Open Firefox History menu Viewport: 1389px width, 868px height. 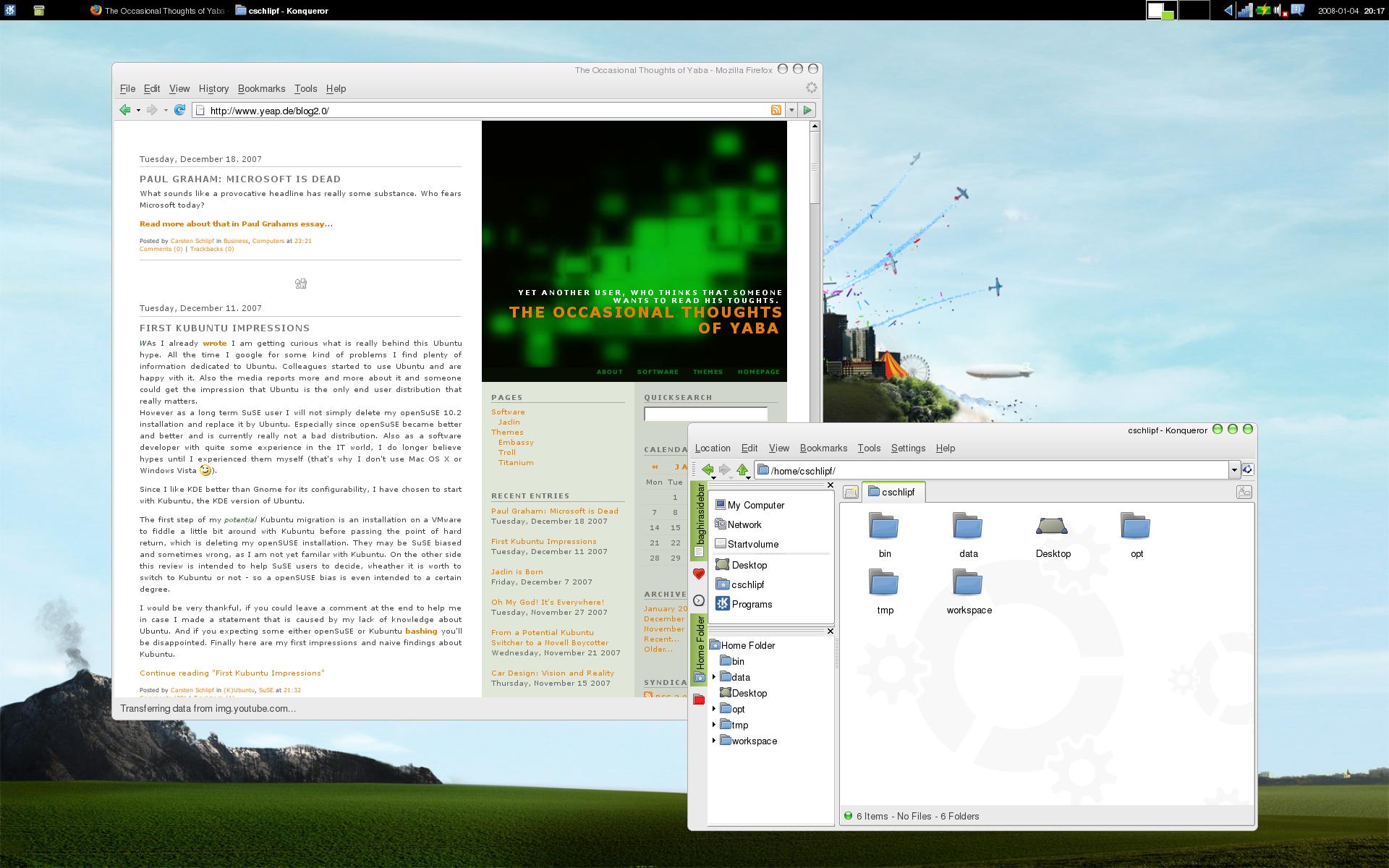pos(213,88)
